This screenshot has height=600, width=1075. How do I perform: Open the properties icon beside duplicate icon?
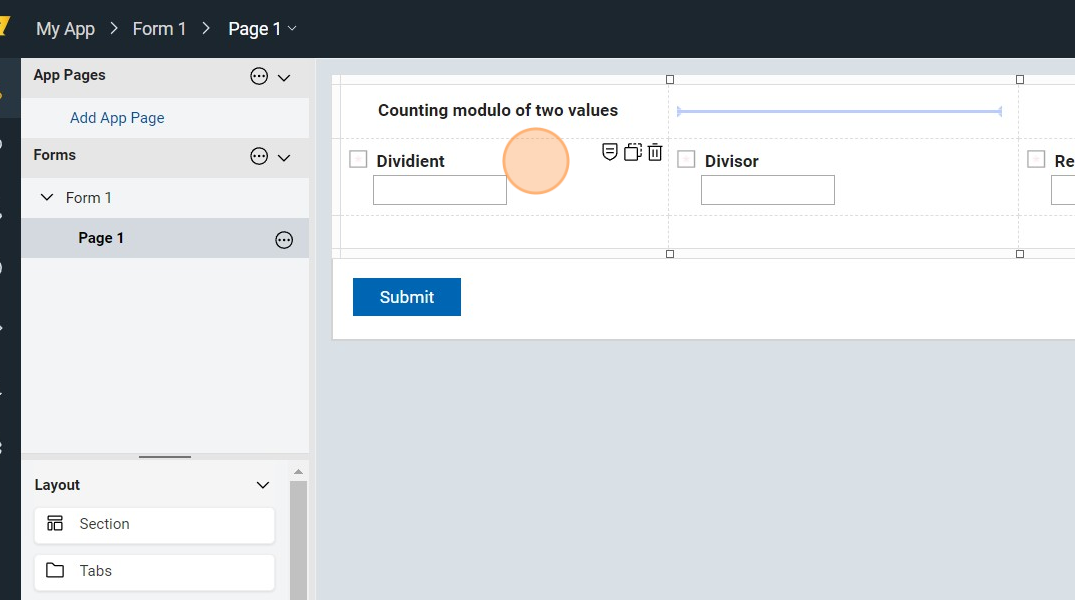610,152
